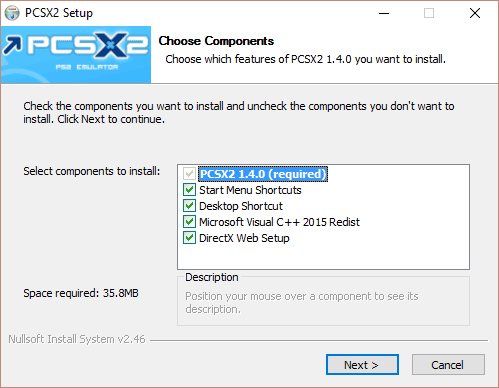Select the Microsoft Visual C++ 2015 Redist label
Viewport: 499px width, 388px height.
pyautogui.click(x=280, y=222)
